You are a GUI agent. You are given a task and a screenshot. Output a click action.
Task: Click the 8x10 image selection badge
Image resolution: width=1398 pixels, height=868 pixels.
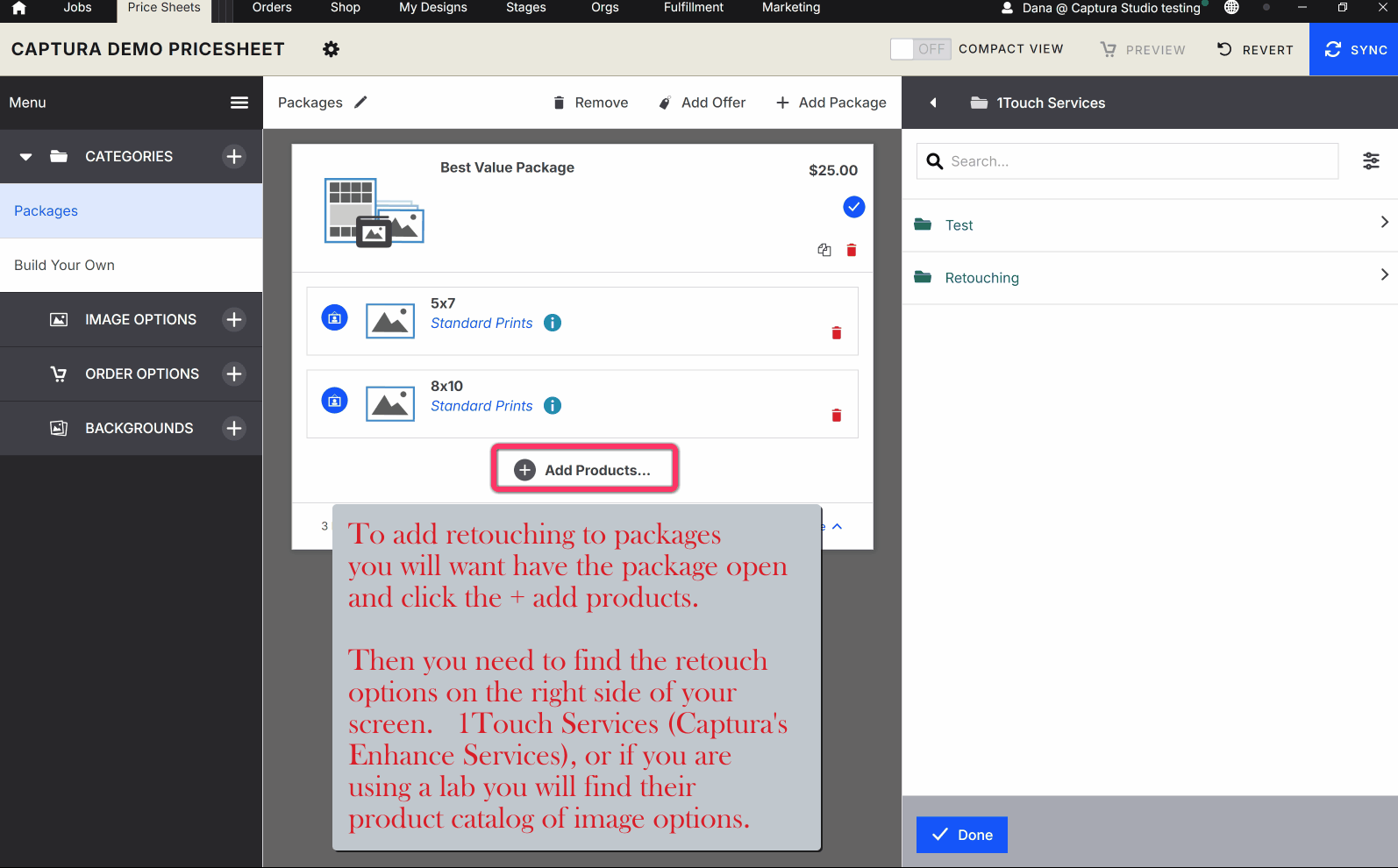(x=335, y=401)
